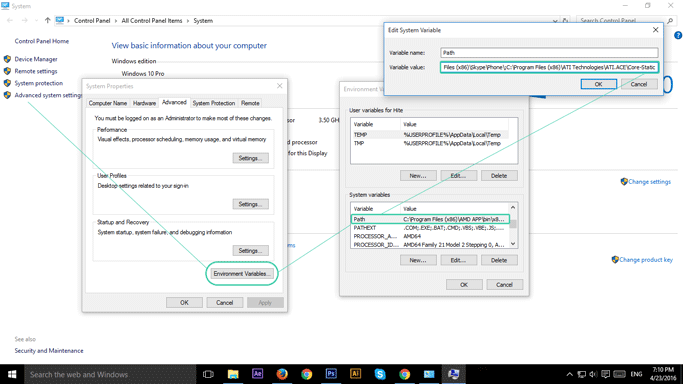This screenshot has height=384, width=683.
Task: Click the taskbar search box
Action: coord(110,374)
